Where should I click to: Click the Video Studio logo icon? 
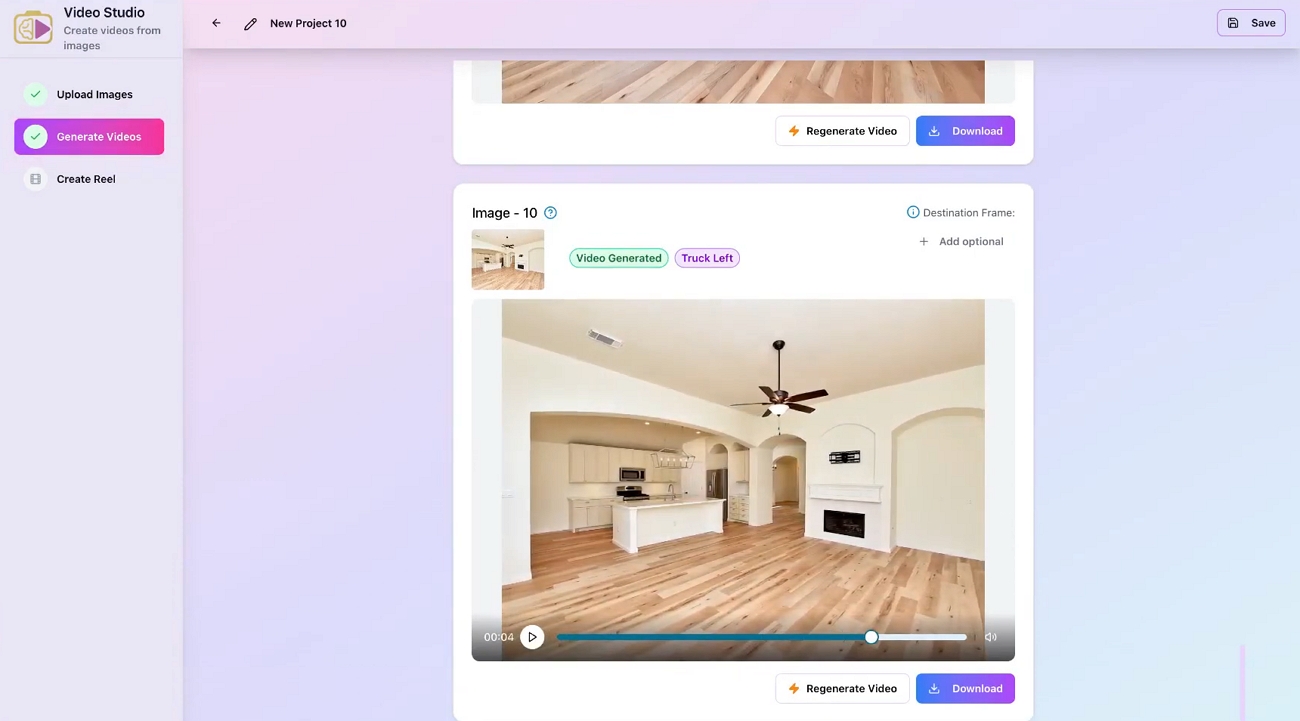(33, 27)
